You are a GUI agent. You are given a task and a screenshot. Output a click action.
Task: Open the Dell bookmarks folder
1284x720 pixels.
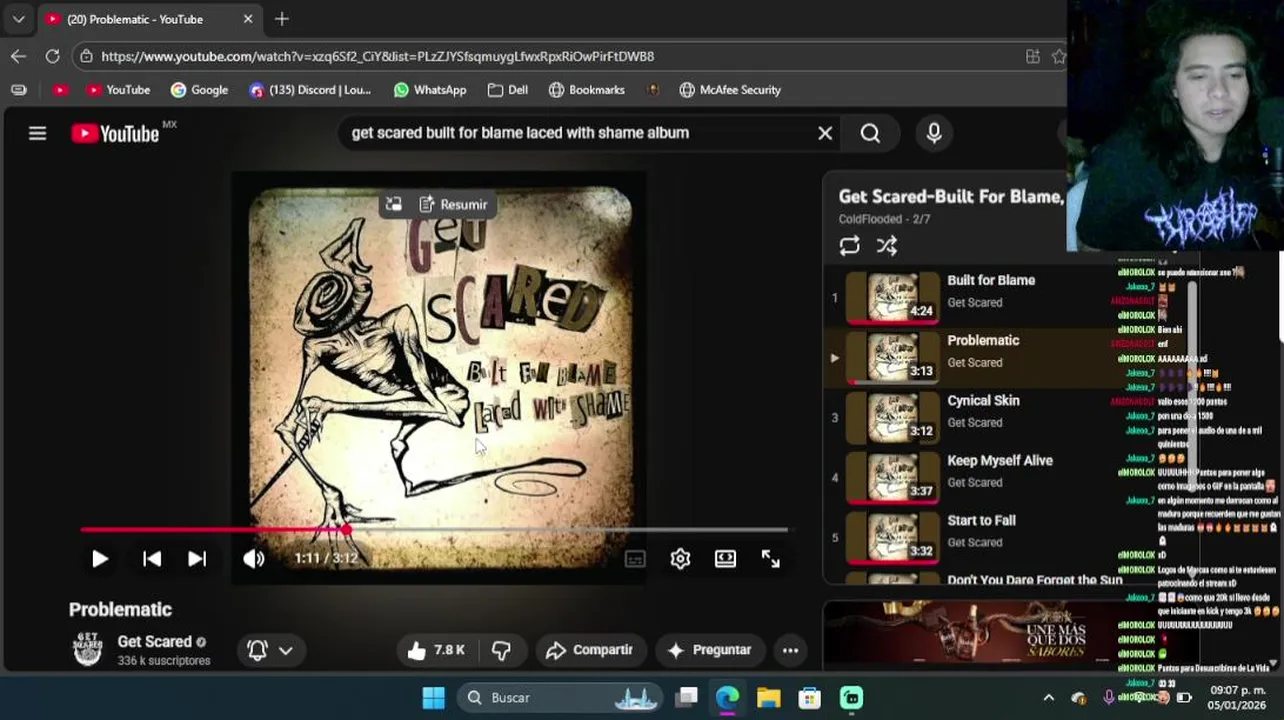[508, 90]
